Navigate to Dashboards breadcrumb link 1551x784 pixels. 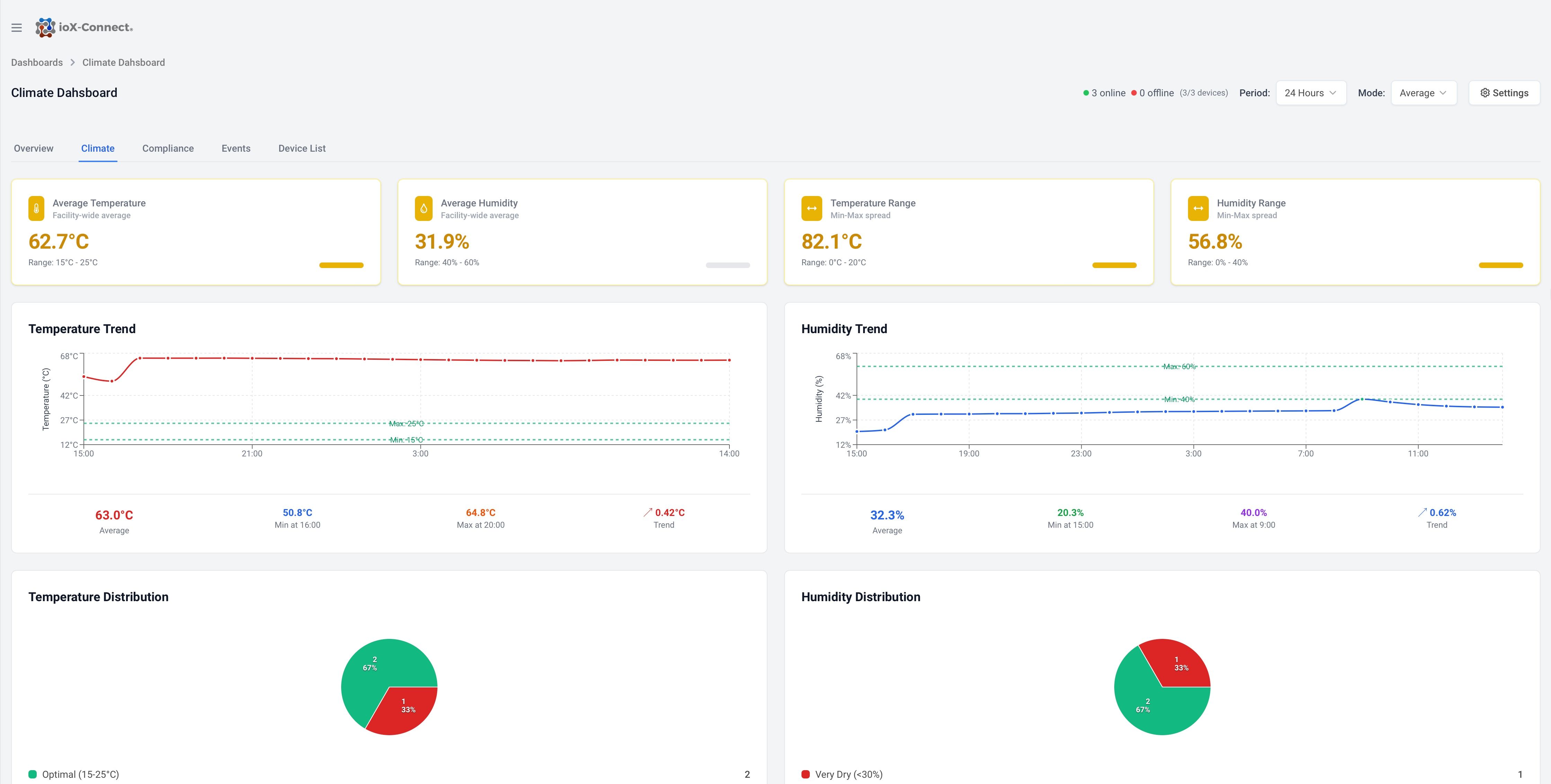(x=37, y=63)
